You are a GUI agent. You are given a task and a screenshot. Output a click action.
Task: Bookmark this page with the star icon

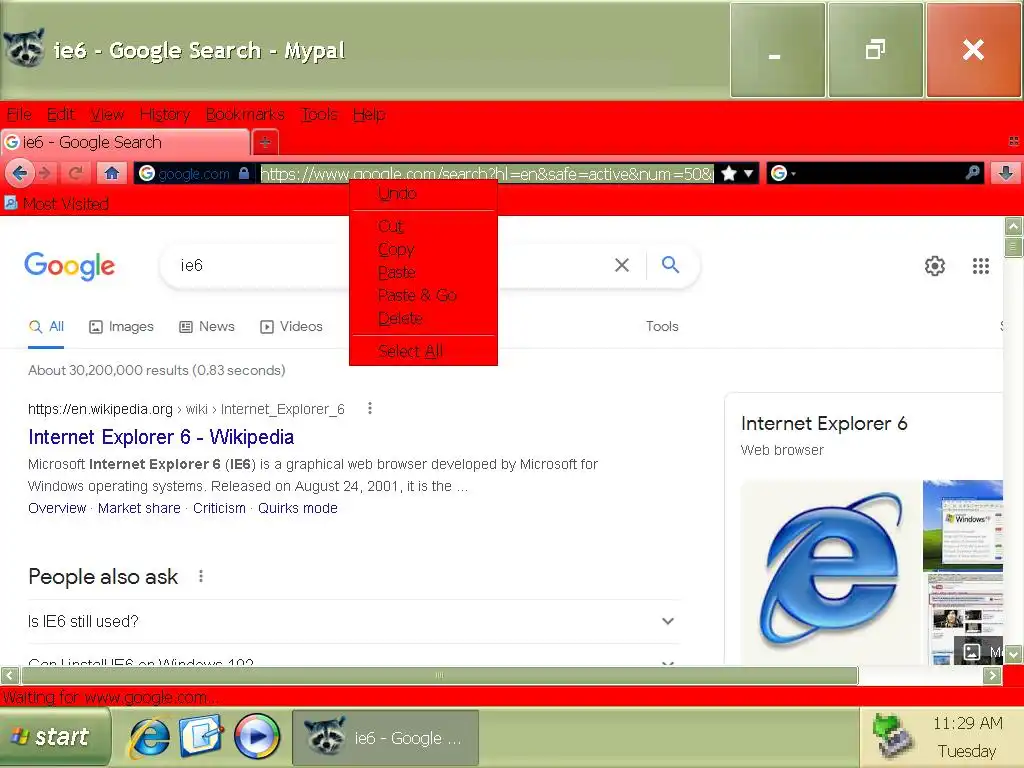pos(729,174)
